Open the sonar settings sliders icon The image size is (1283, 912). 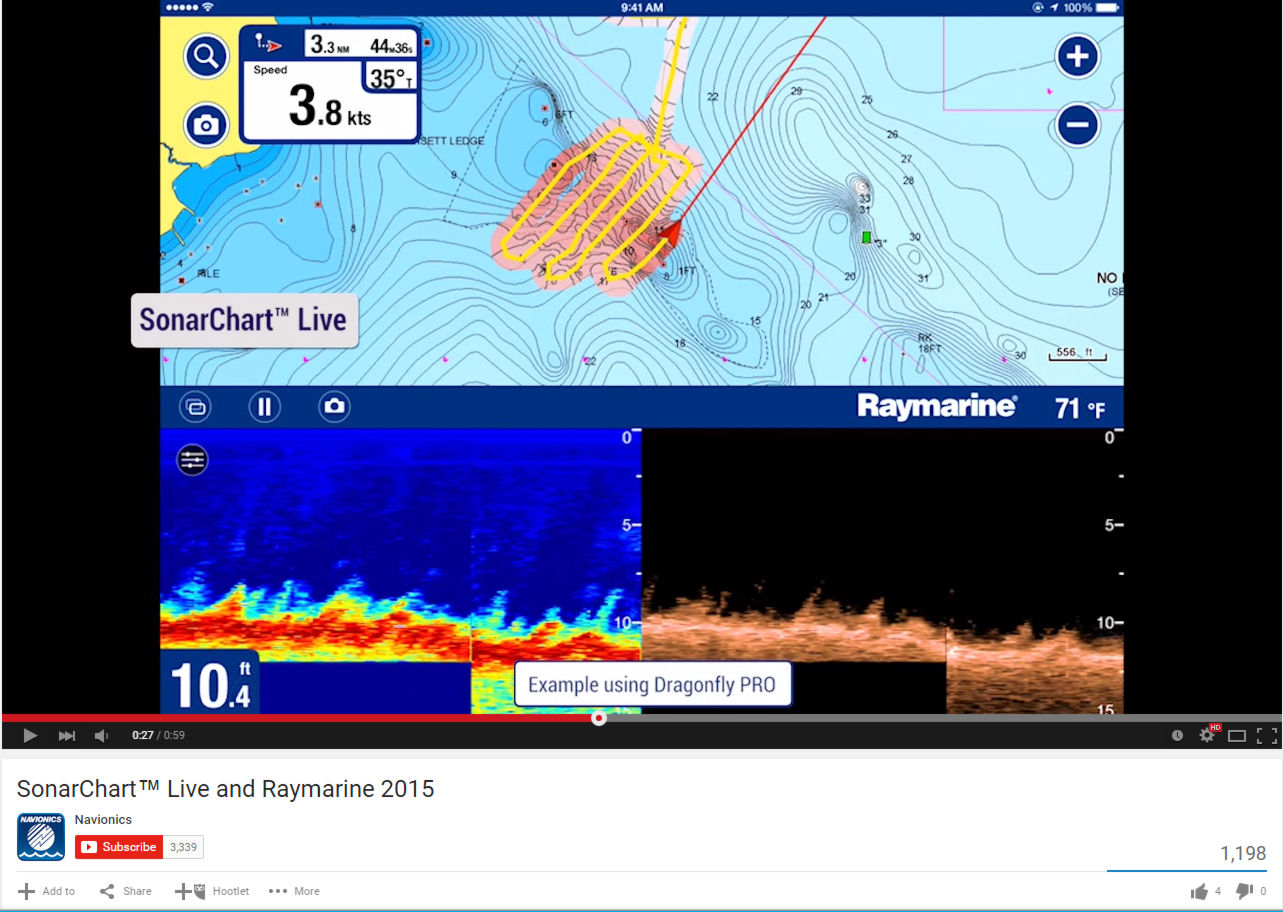192,459
